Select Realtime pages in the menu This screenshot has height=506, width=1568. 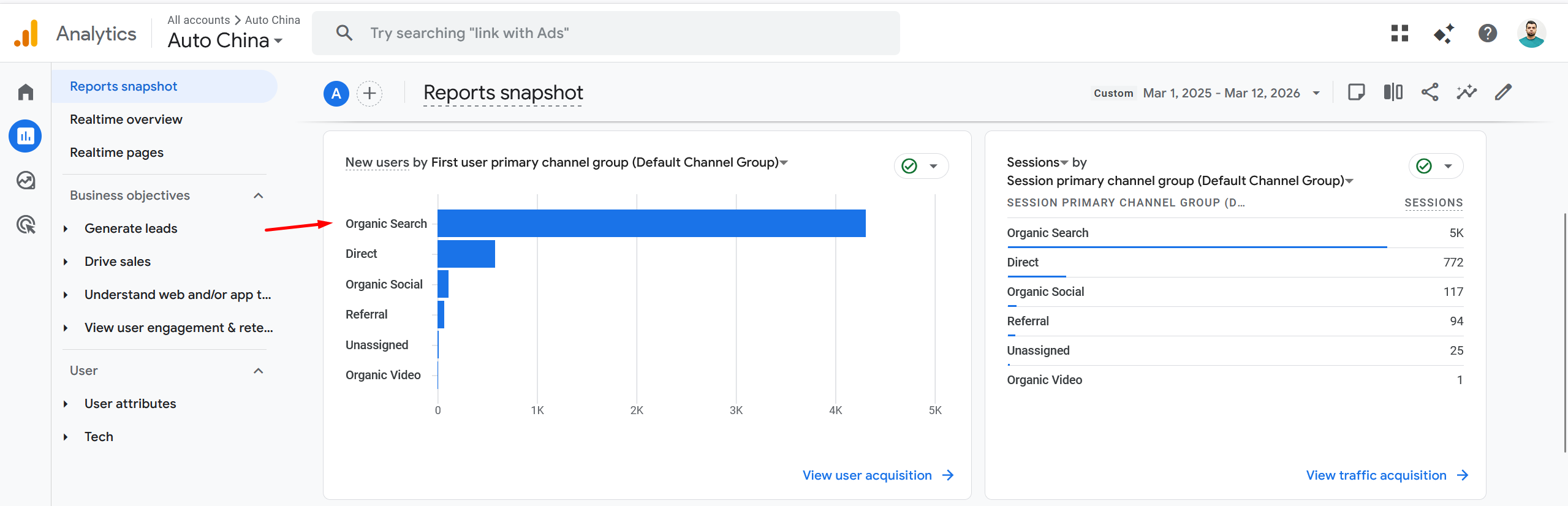point(116,153)
